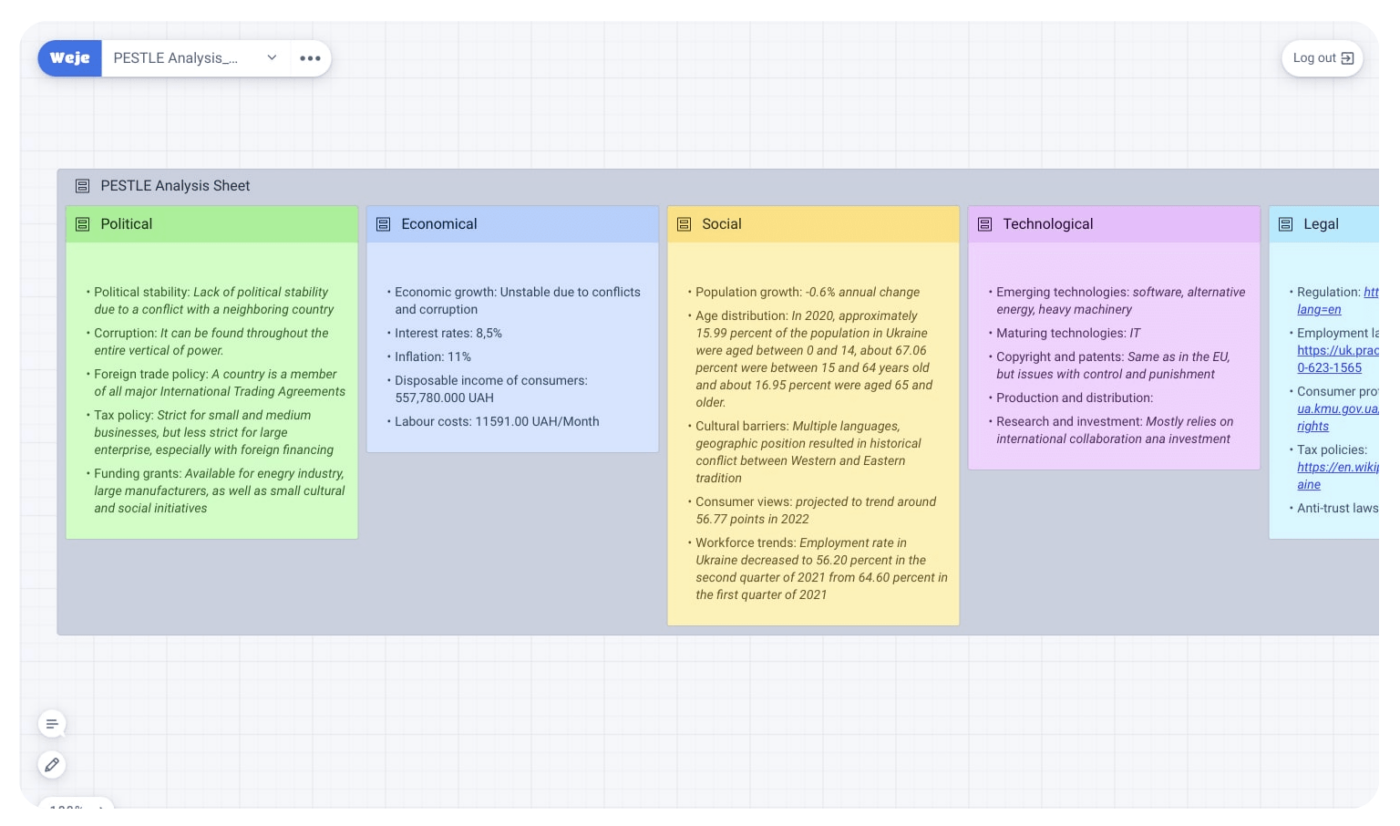Open the board name dropdown chevron
This screenshot has width=1400, height=826.
[x=271, y=58]
